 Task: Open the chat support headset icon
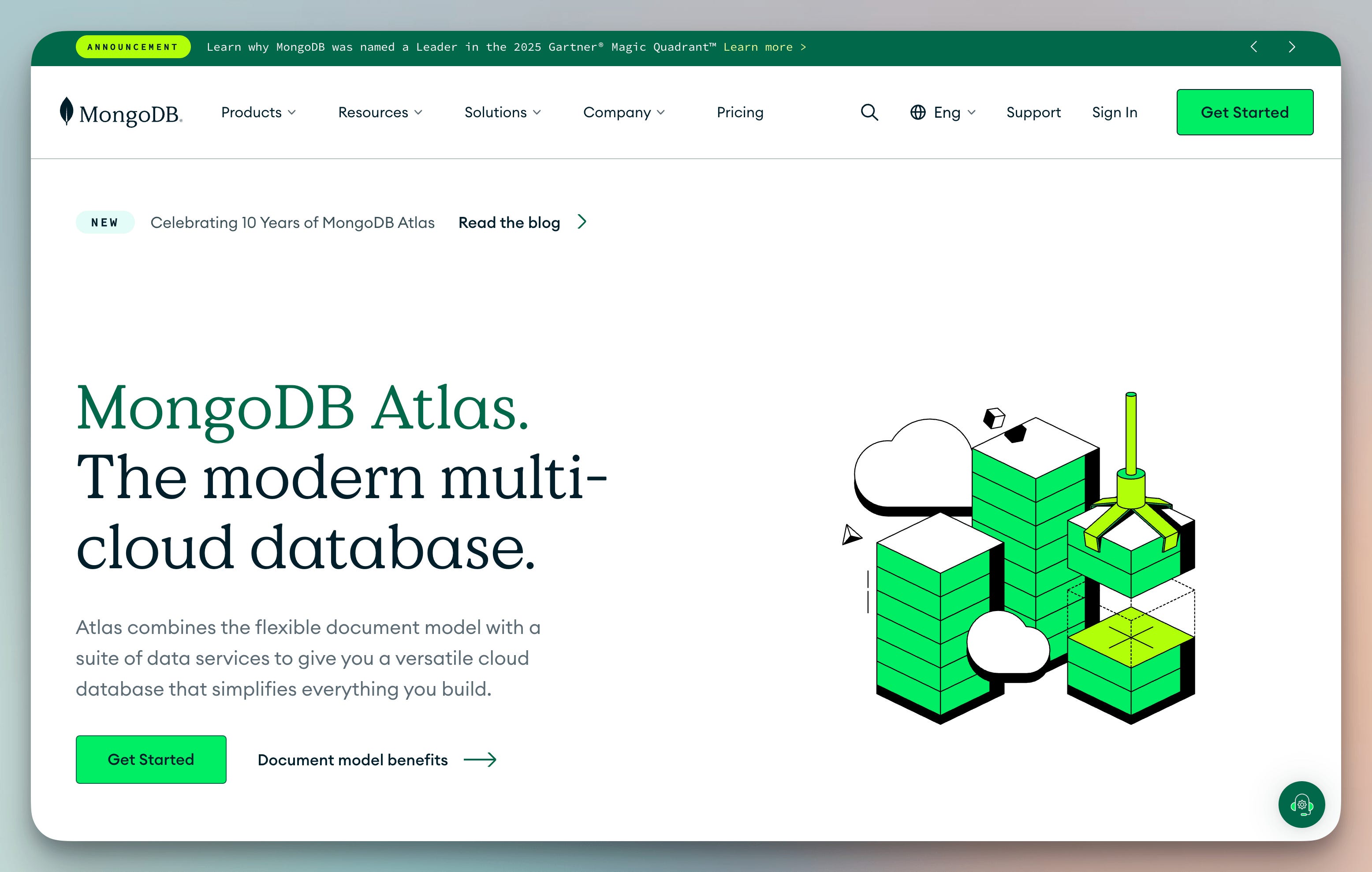[1301, 804]
